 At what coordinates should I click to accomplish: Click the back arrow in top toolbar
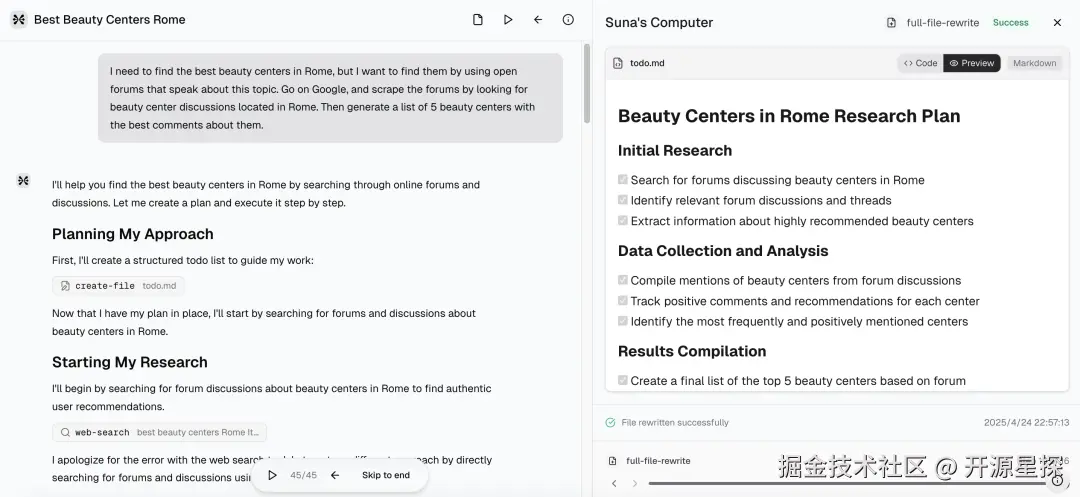click(538, 19)
